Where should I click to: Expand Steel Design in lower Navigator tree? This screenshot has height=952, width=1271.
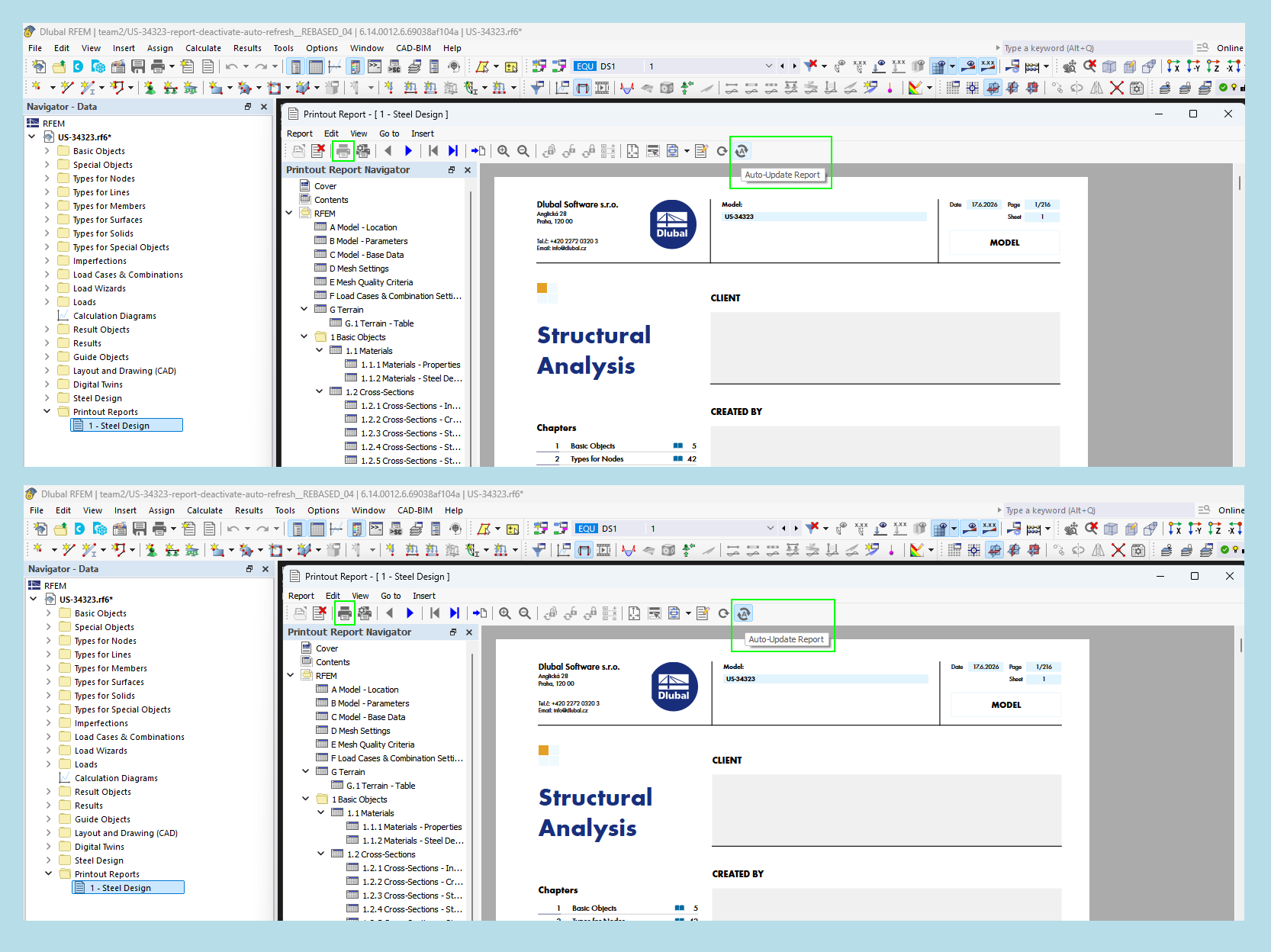(49, 860)
